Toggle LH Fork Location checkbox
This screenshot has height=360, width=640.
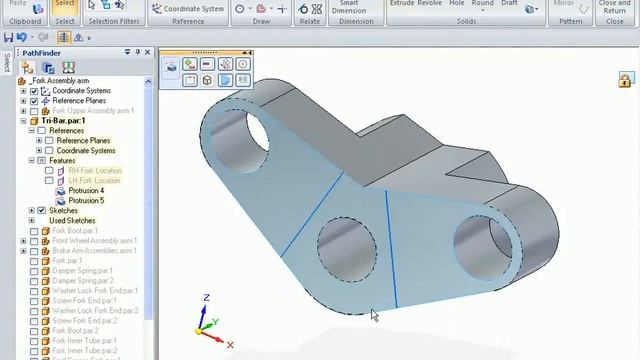(49, 180)
